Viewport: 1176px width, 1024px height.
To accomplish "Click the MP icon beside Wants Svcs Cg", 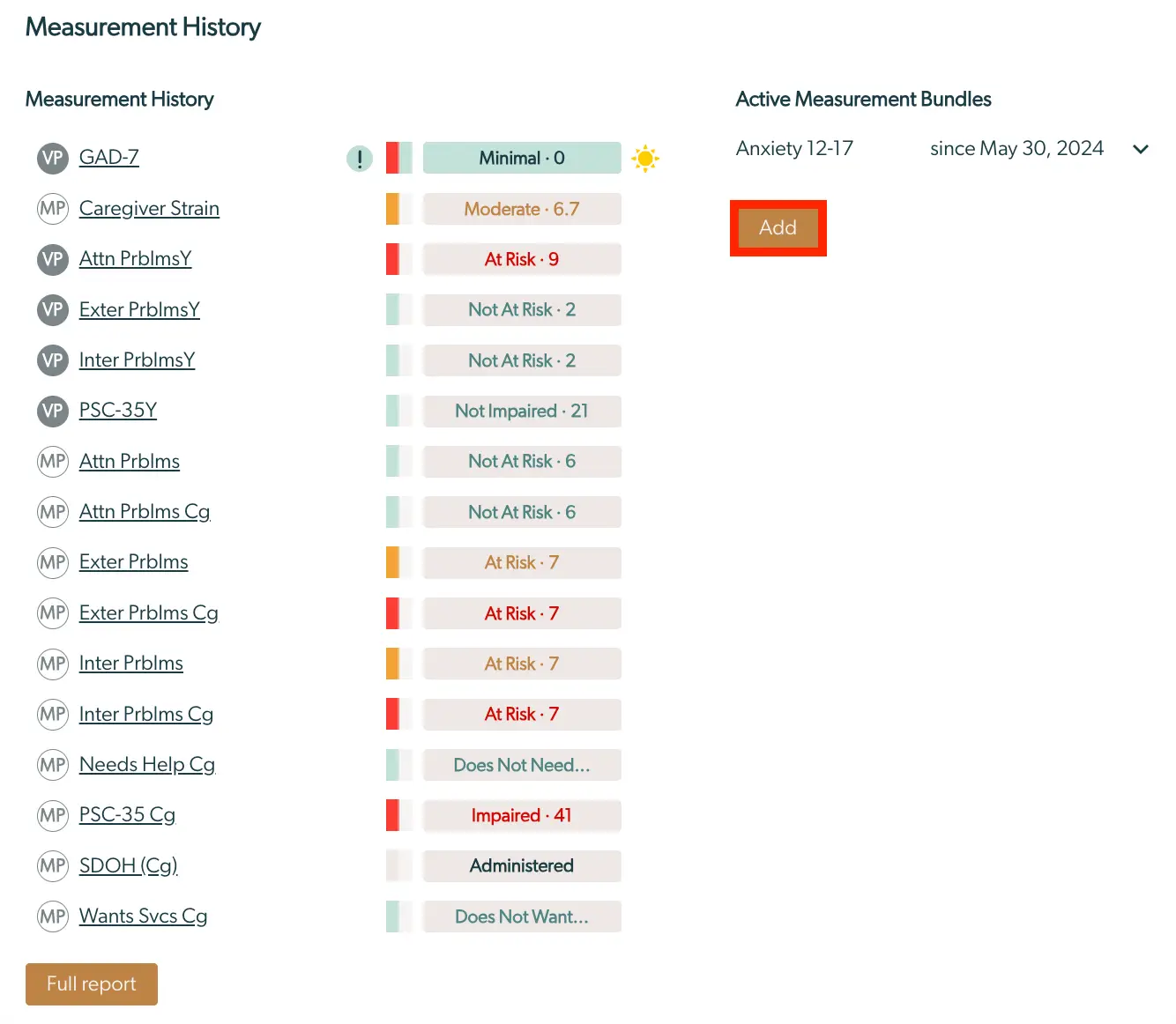I will 52,916.
